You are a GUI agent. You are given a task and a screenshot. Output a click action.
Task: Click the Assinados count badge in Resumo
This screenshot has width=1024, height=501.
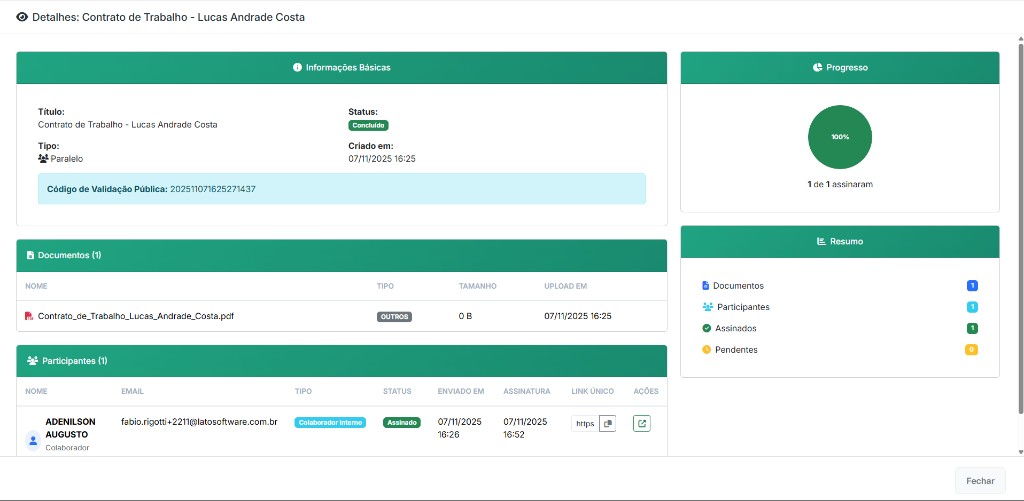pyautogui.click(x=972, y=328)
